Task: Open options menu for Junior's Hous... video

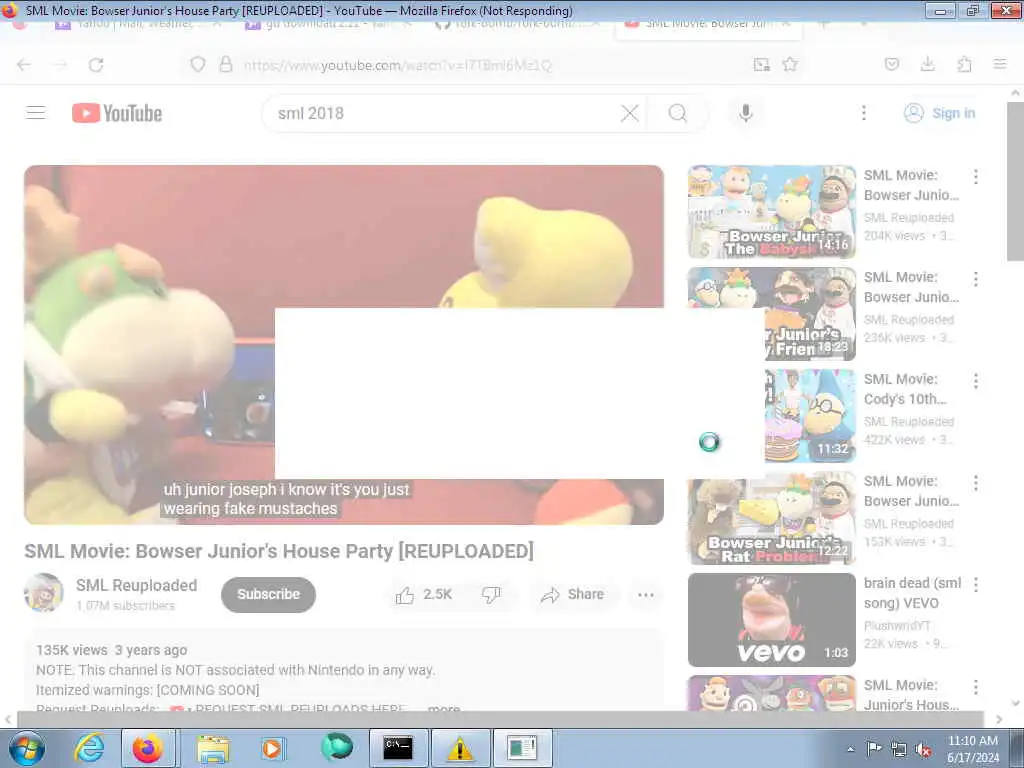Action: point(976,687)
